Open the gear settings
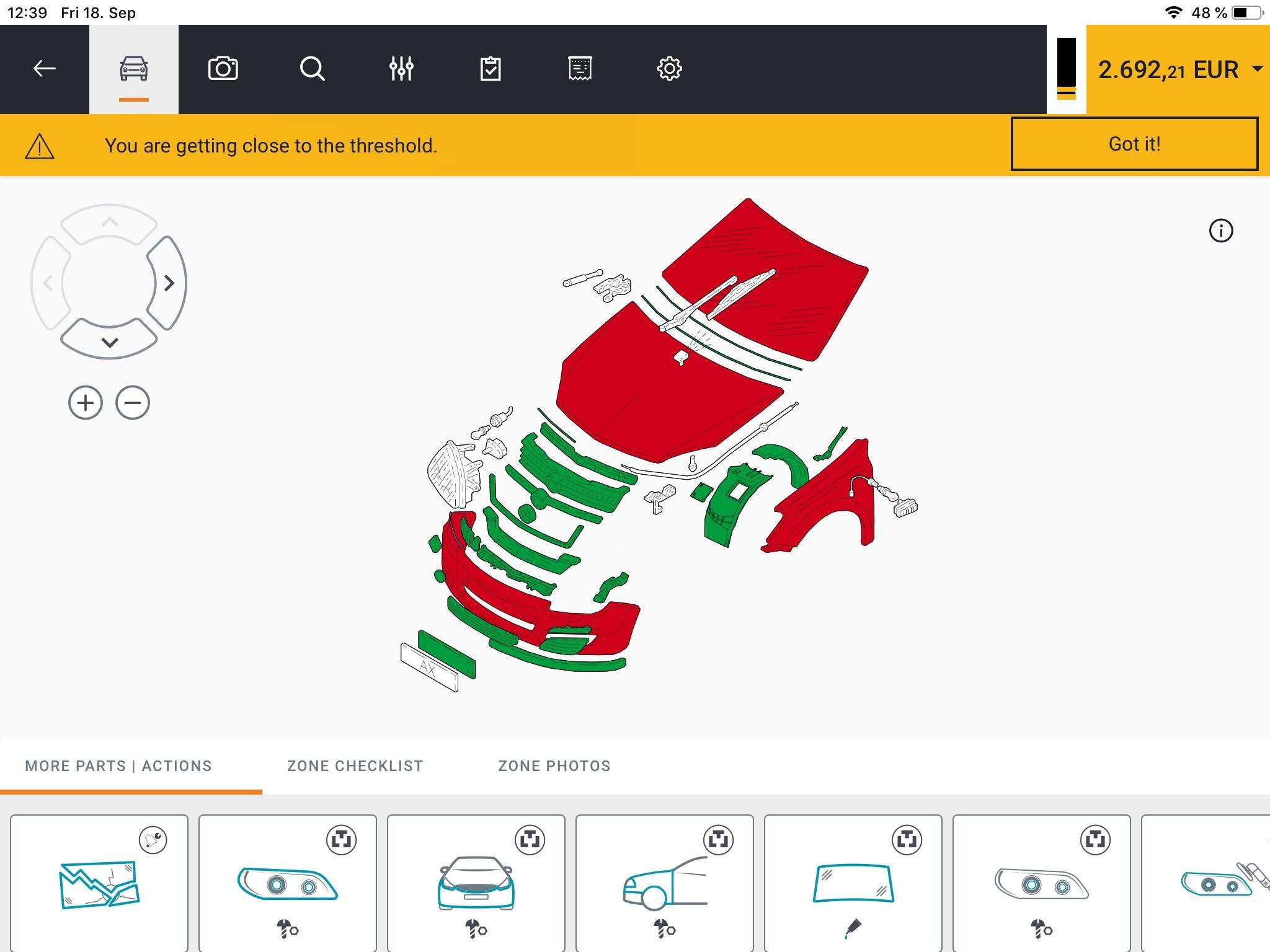 [670, 69]
